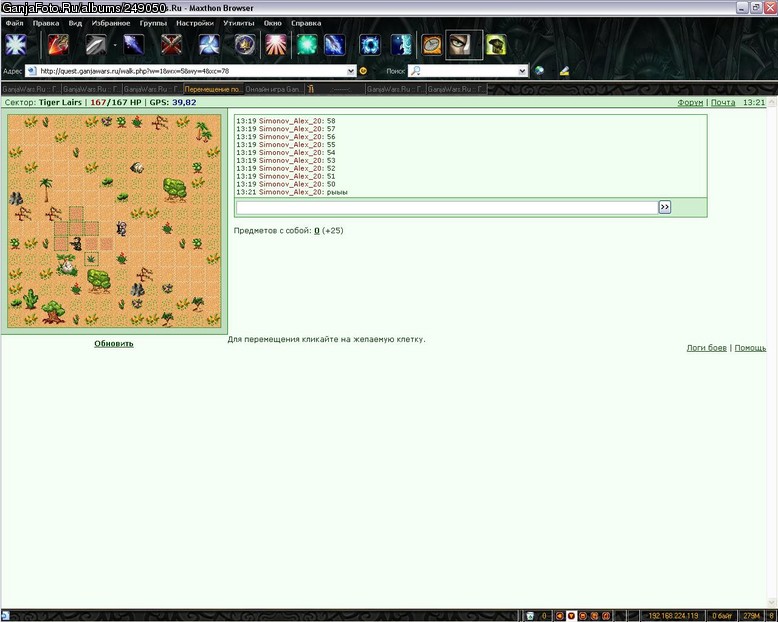The width and height of the screenshot is (778, 622).
Task: Open the Файл menu
Action: [x=14, y=23]
